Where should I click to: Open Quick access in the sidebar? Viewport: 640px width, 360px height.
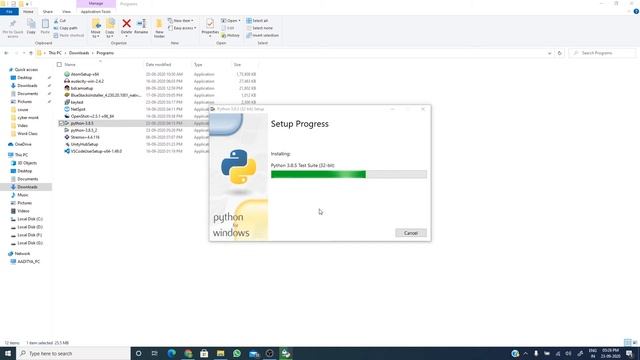26,70
